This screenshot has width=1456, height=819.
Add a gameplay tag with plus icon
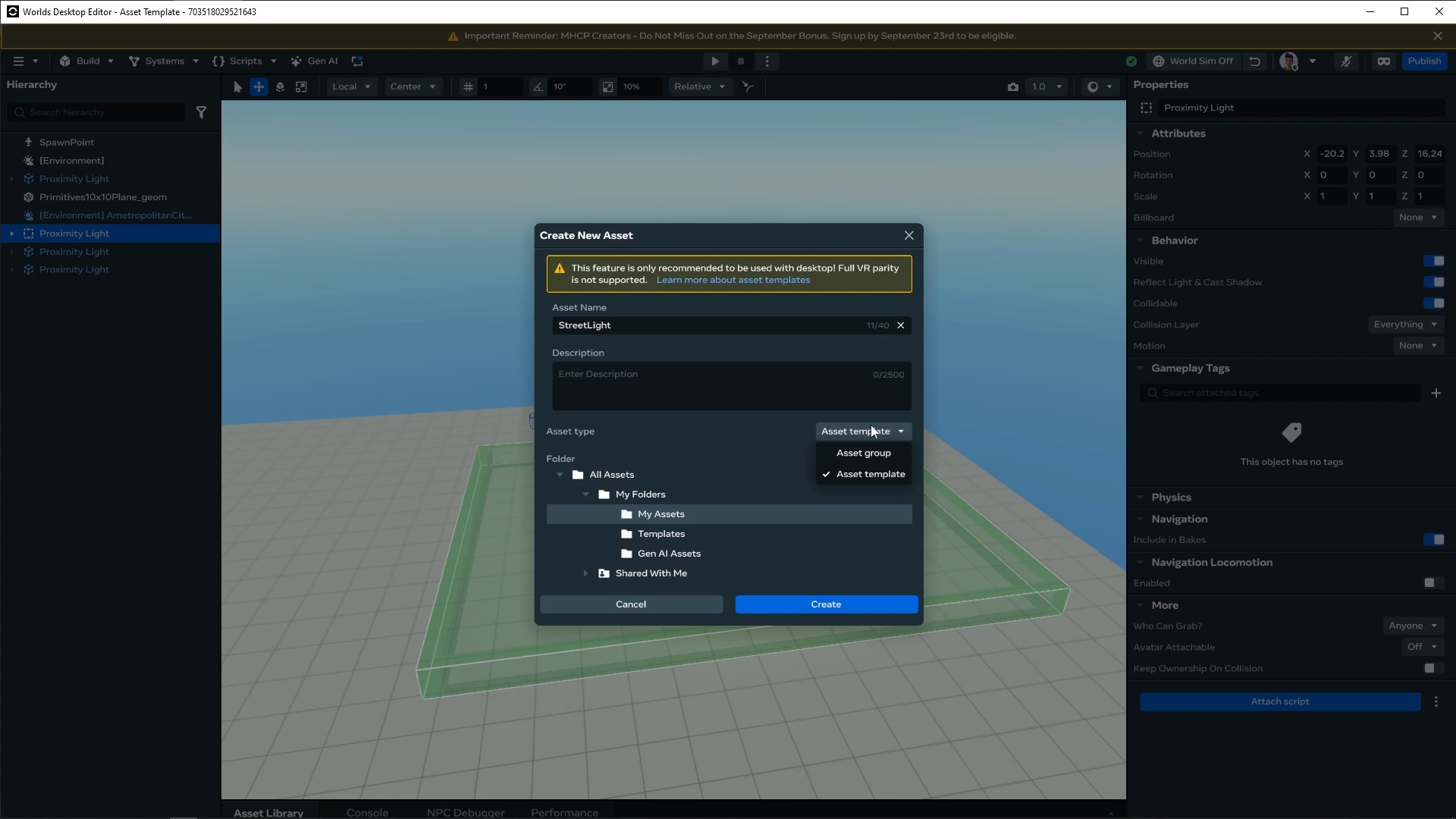point(1436,393)
